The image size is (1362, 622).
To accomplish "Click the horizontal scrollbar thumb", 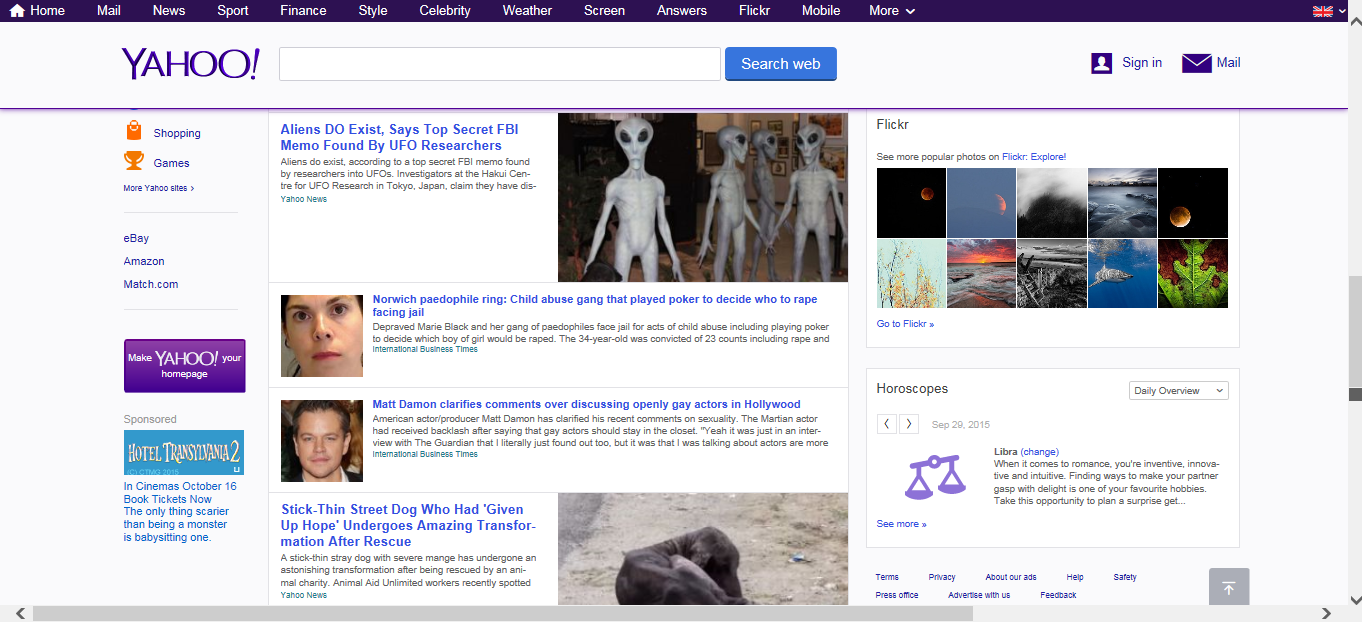I will [503, 613].
